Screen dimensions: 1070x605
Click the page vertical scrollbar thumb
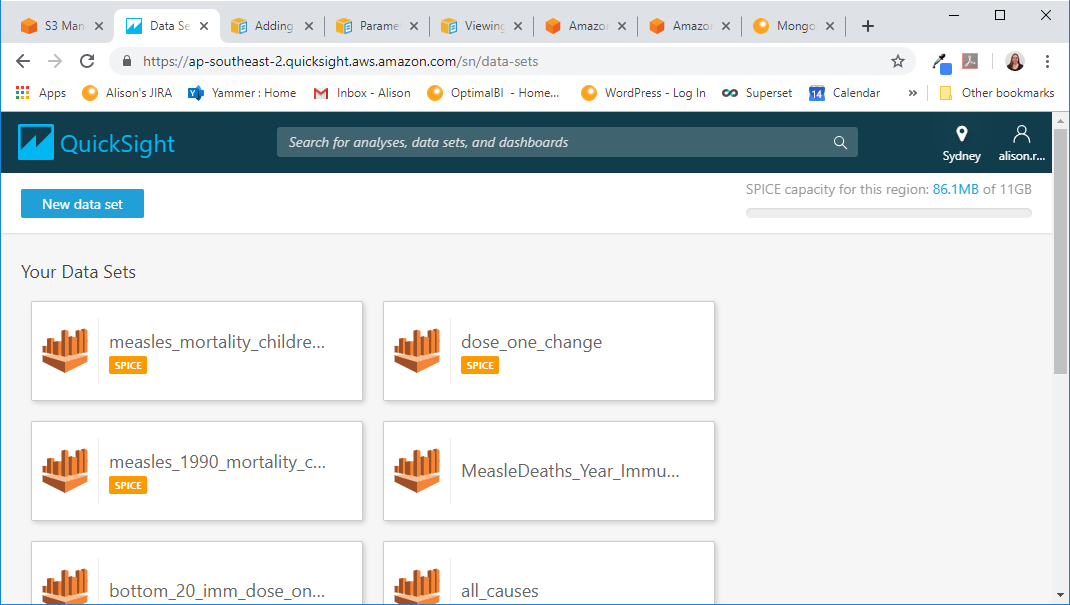tap(1060, 251)
